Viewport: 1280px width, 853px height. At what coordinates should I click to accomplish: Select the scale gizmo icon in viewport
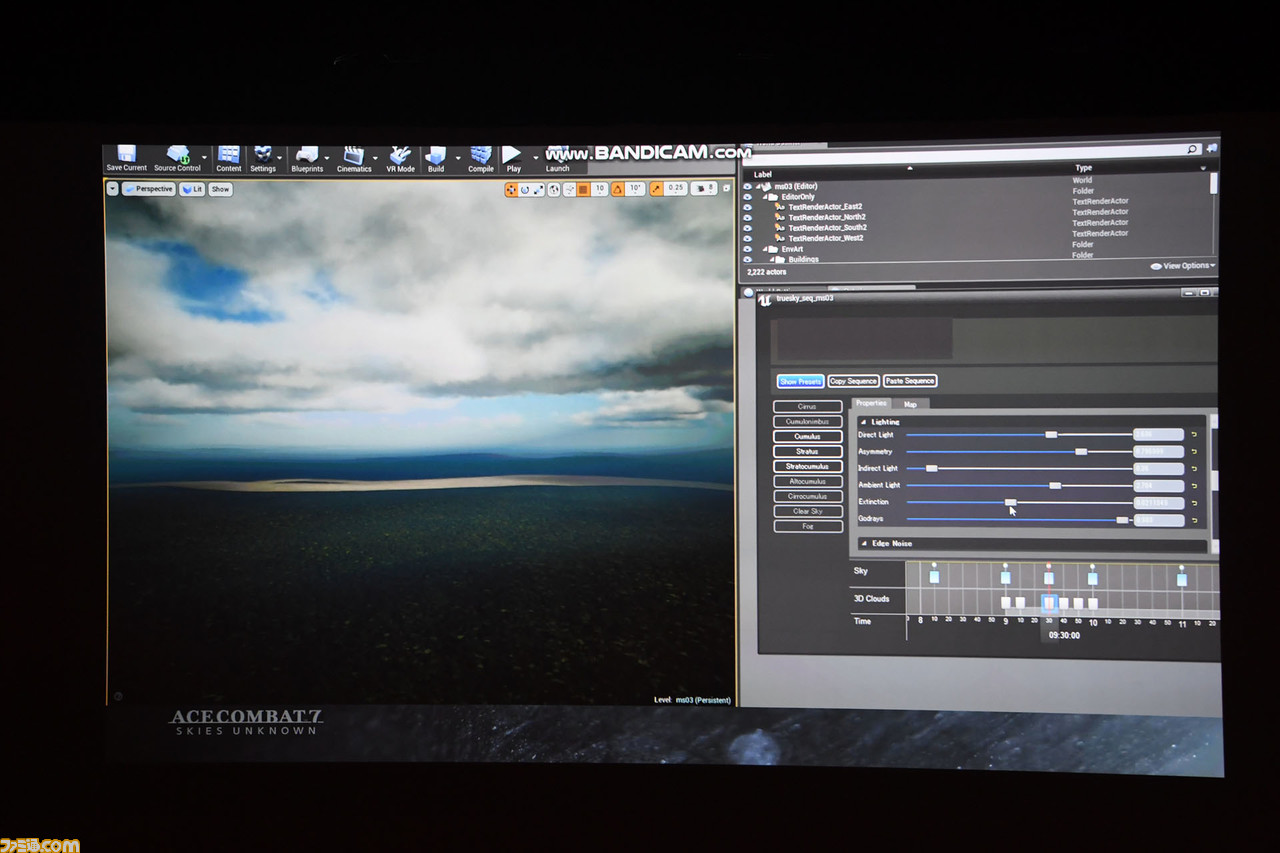pos(538,189)
